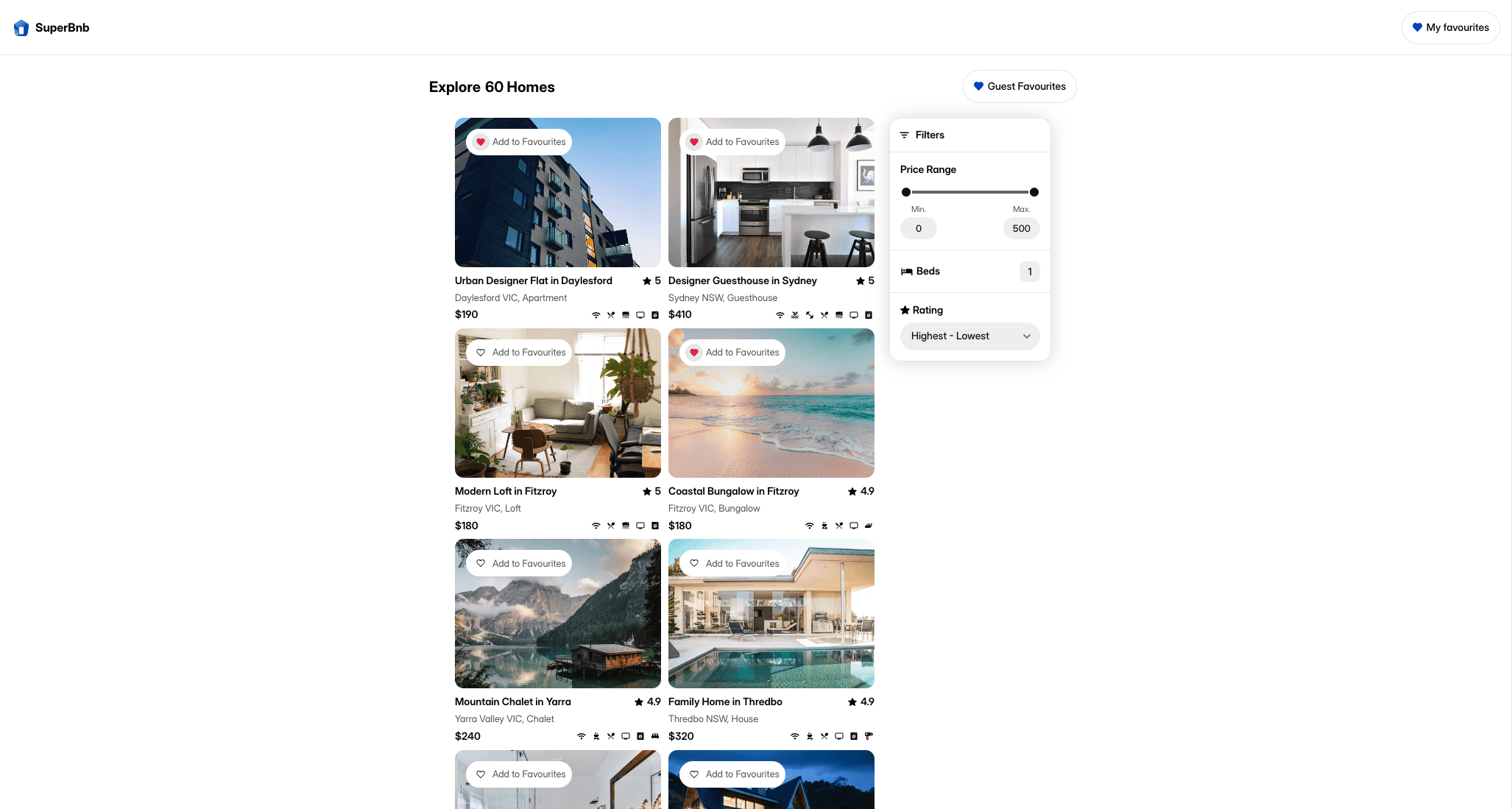Click the star icon beside Rating filter
Image resolution: width=1512 pixels, height=809 pixels.
click(x=905, y=311)
